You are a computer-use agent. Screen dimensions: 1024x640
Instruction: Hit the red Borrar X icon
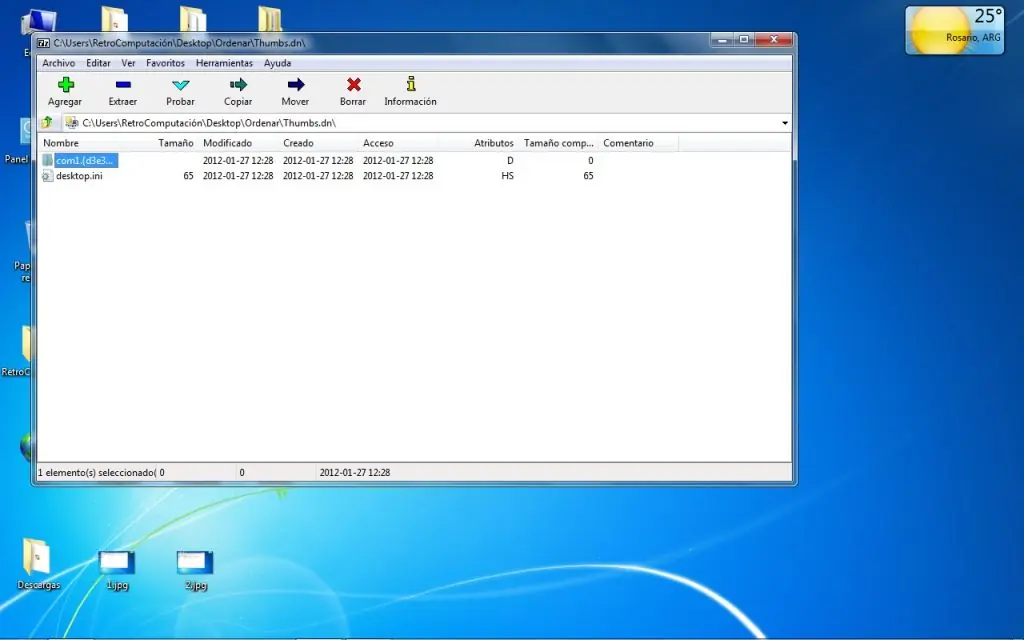(x=353, y=84)
